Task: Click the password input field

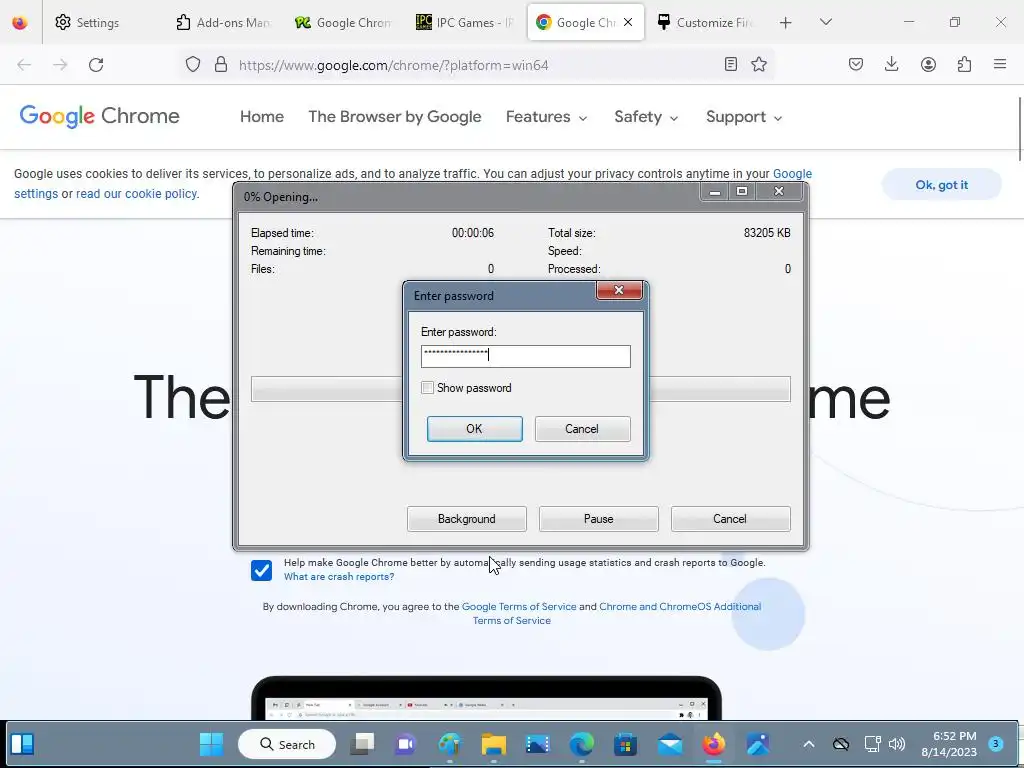Action: point(525,356)
